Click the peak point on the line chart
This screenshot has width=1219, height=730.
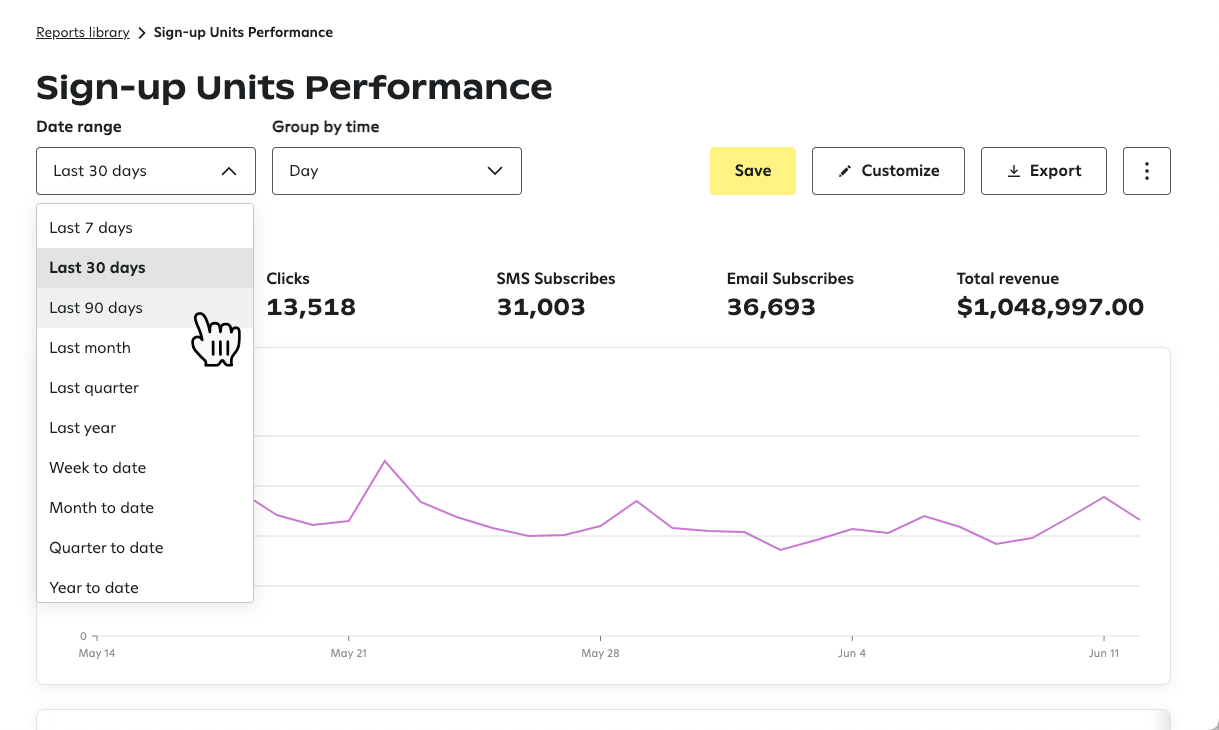point(387,460)
